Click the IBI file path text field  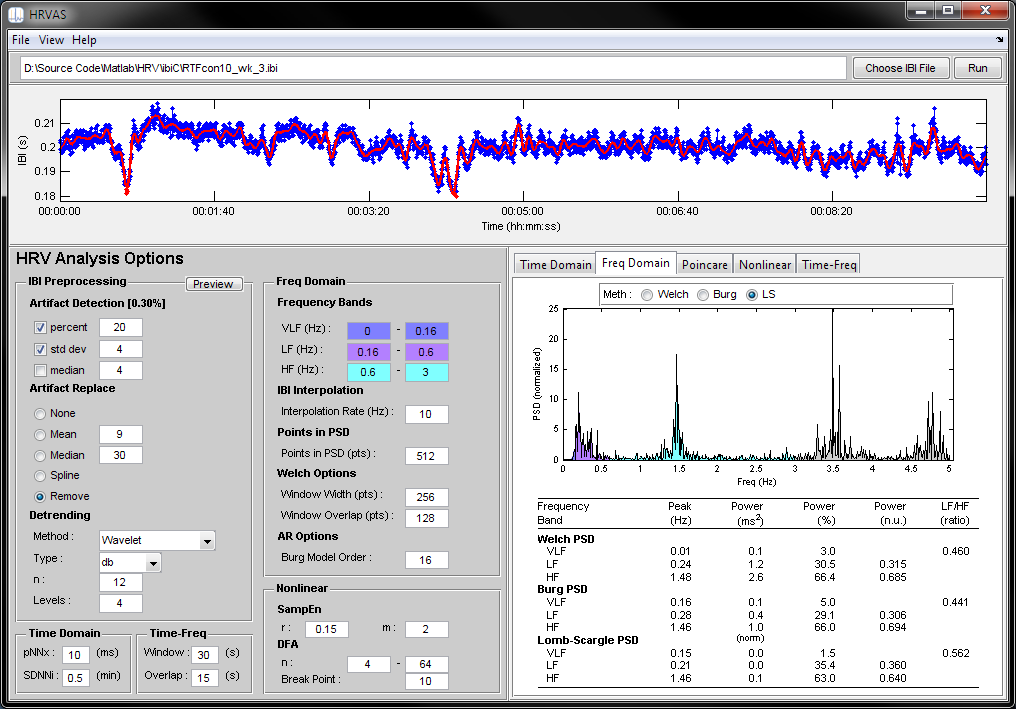433,68
